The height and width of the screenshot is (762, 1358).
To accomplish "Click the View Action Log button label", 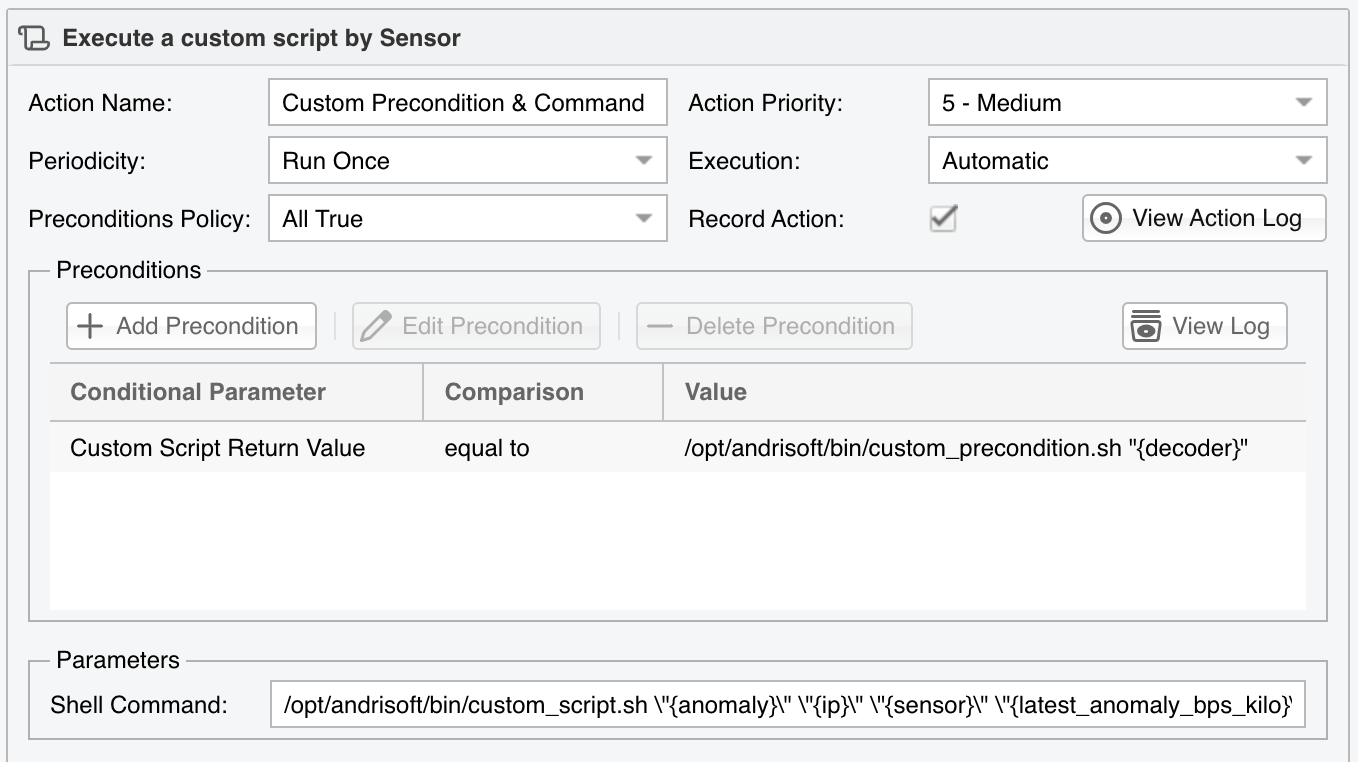I will pos(1217,218).
